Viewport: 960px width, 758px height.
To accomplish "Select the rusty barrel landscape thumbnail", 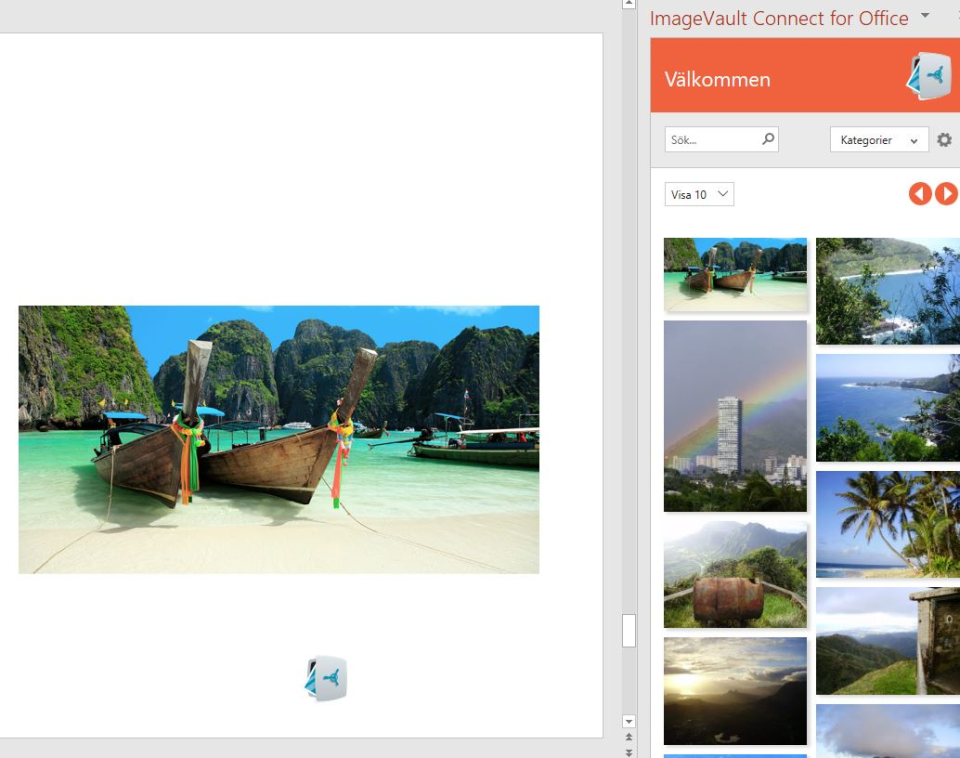I will click(735, 573).
